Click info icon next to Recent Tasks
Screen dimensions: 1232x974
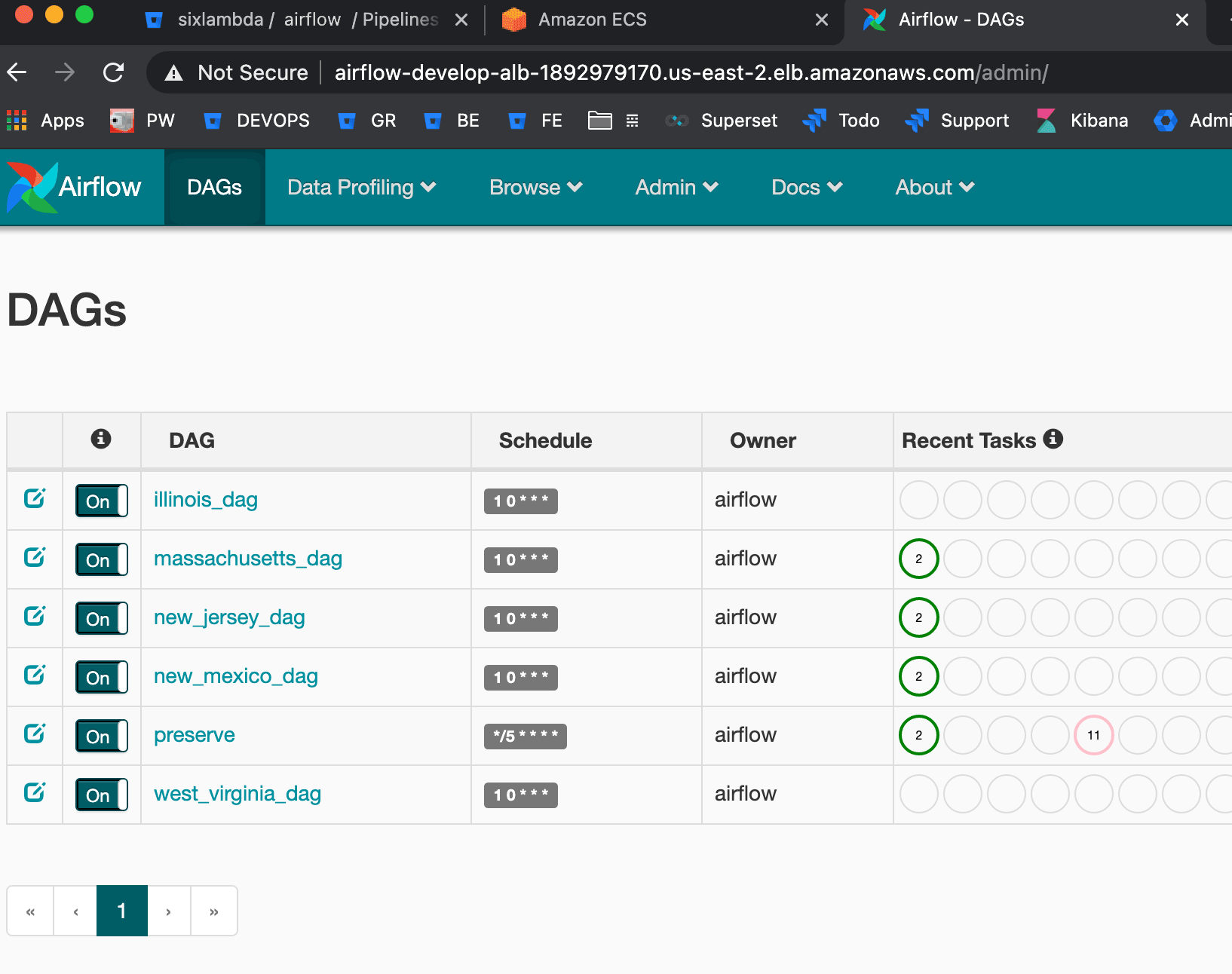click(x=1053, y=439)
